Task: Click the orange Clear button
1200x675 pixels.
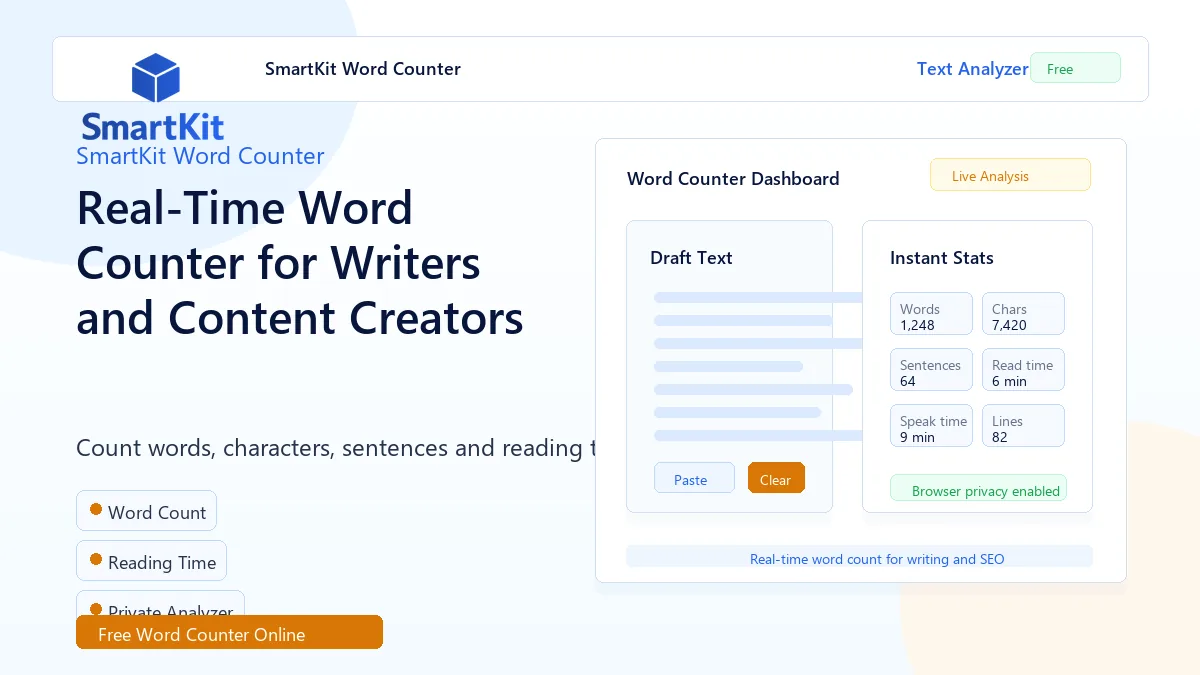Action: (x=776, y=478)
